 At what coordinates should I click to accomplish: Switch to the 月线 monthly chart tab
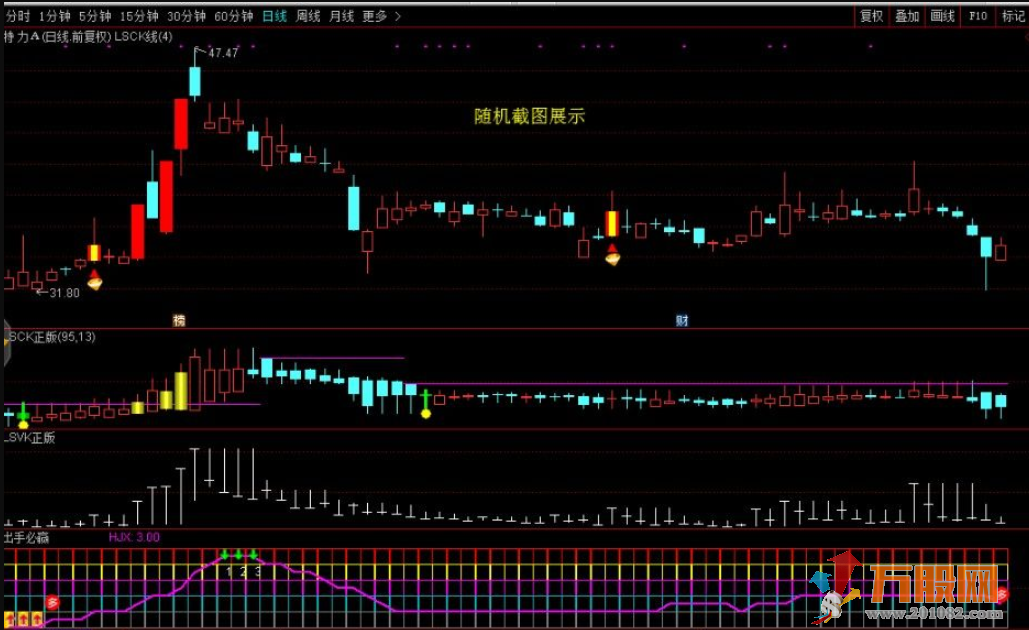pos(341,16)
